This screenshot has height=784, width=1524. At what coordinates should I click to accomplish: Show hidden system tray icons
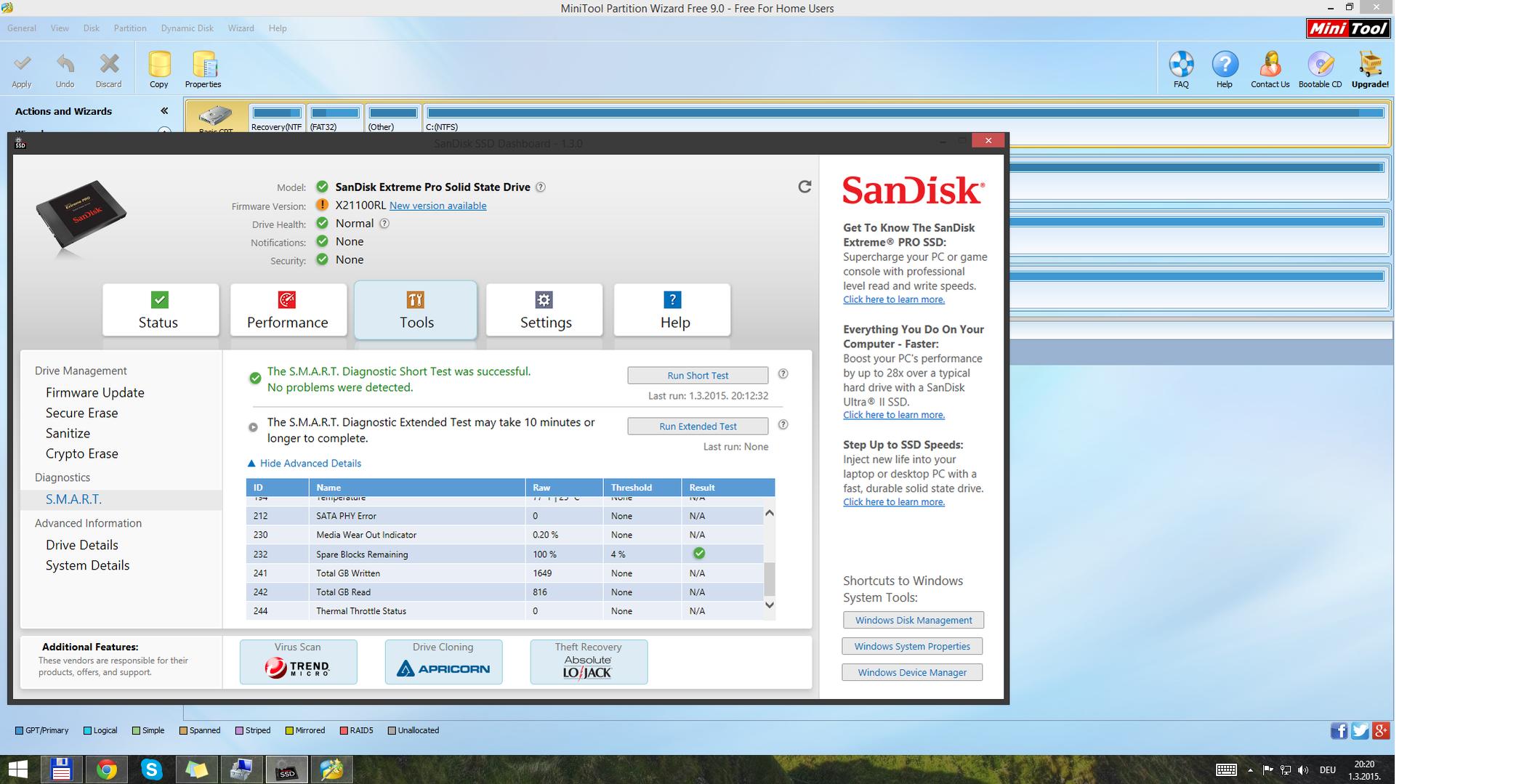click(1250, 770)
